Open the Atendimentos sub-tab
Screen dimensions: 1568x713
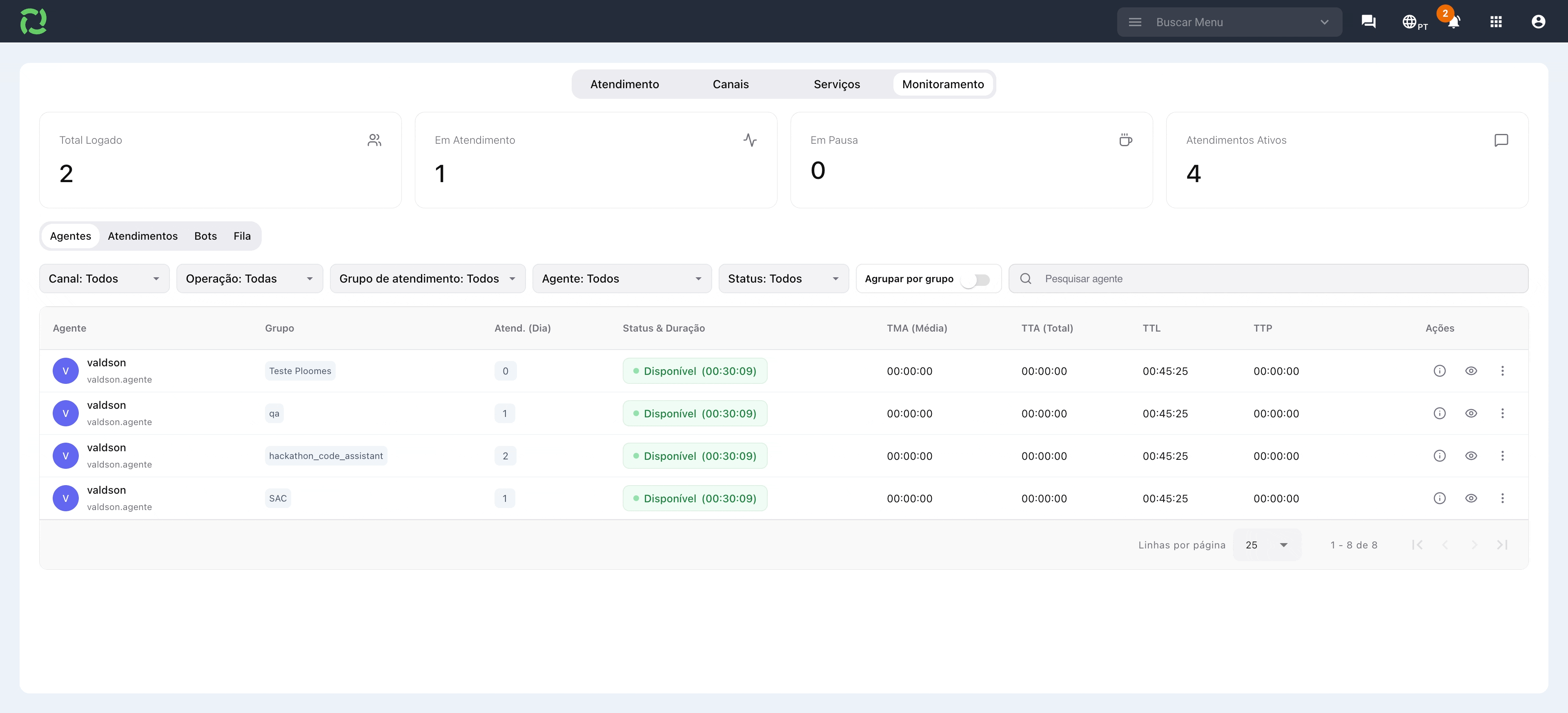pos(143,236)
